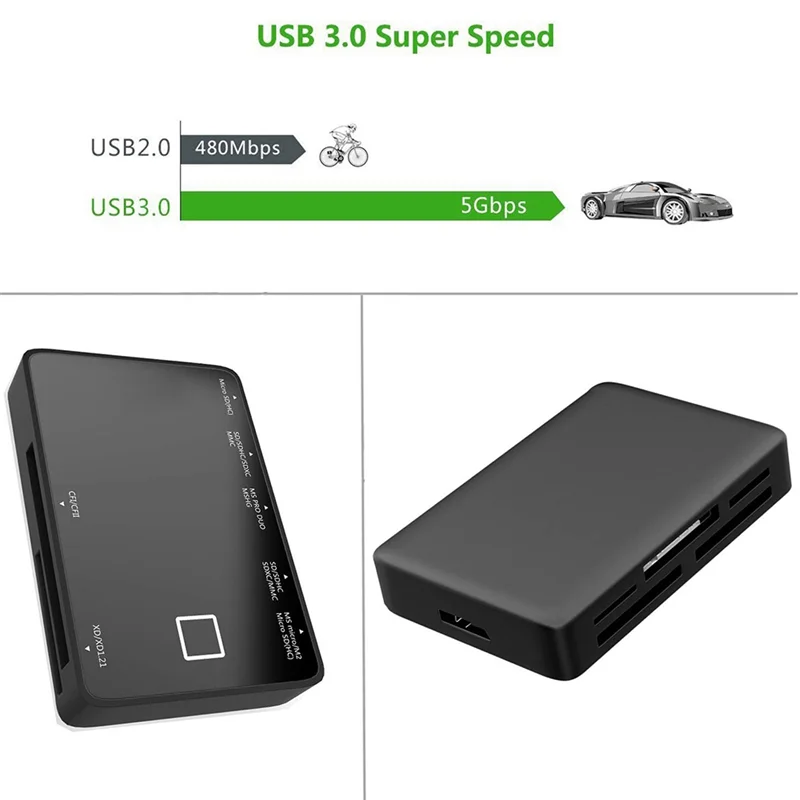
Task: Click the arrow above CFI/CFII label
Action: 62,504
